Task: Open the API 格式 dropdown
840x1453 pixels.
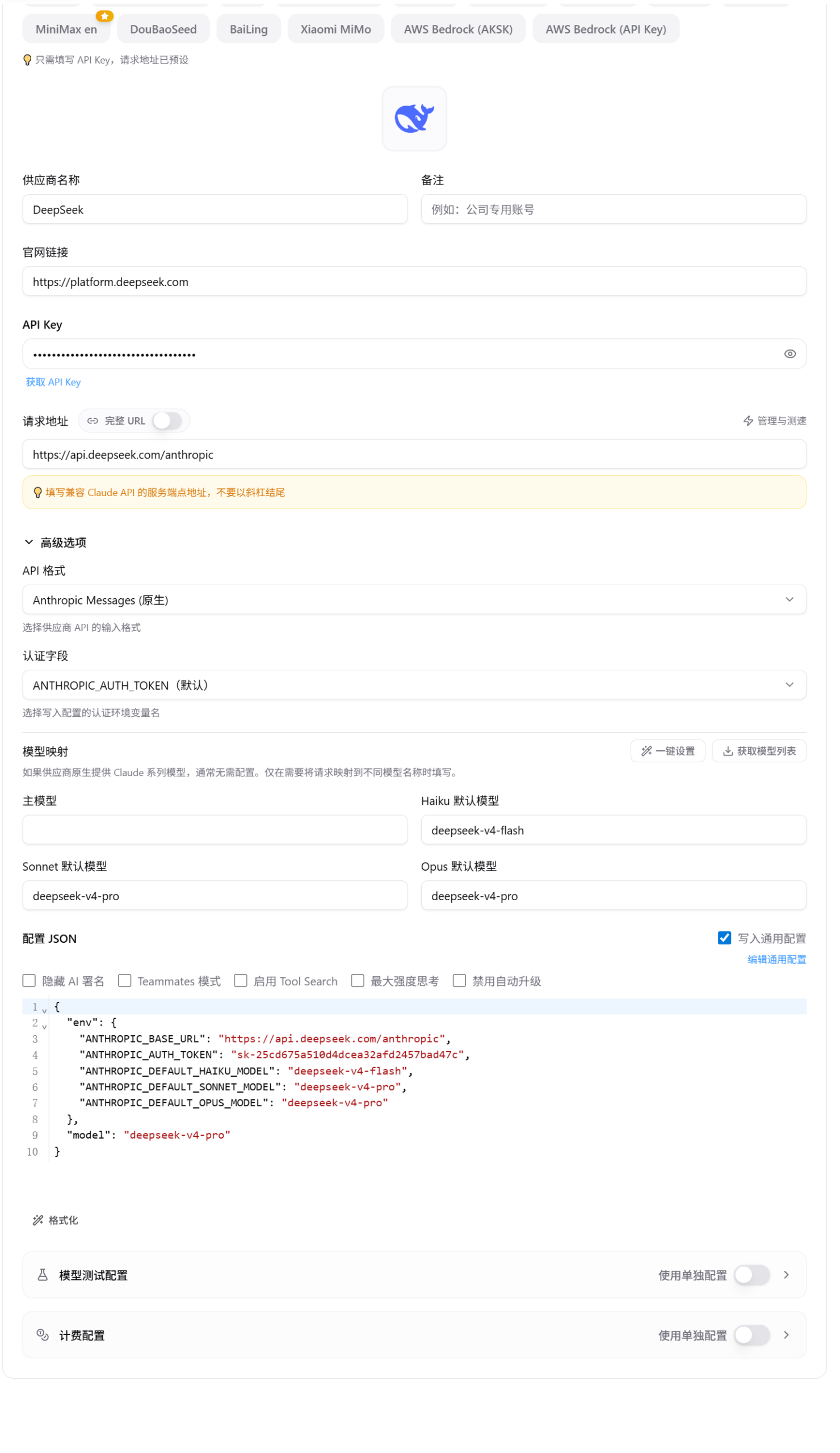Action: pyautogui.click(x=414, y=600)
